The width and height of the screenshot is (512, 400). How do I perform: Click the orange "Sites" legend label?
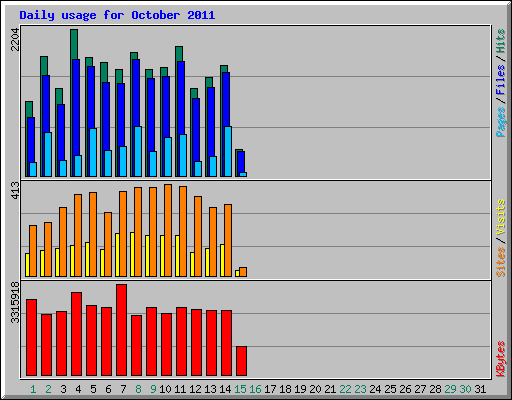coord(500,262)
